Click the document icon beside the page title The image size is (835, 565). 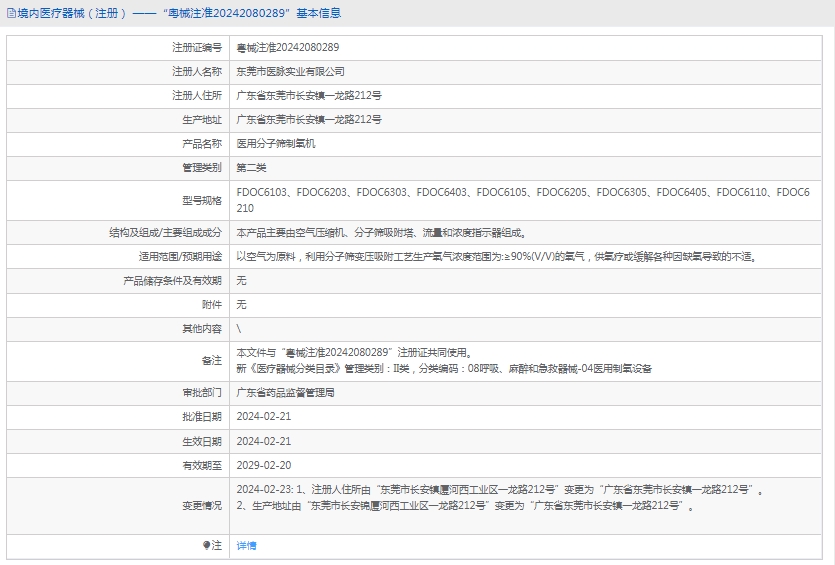tap(10, 13)
